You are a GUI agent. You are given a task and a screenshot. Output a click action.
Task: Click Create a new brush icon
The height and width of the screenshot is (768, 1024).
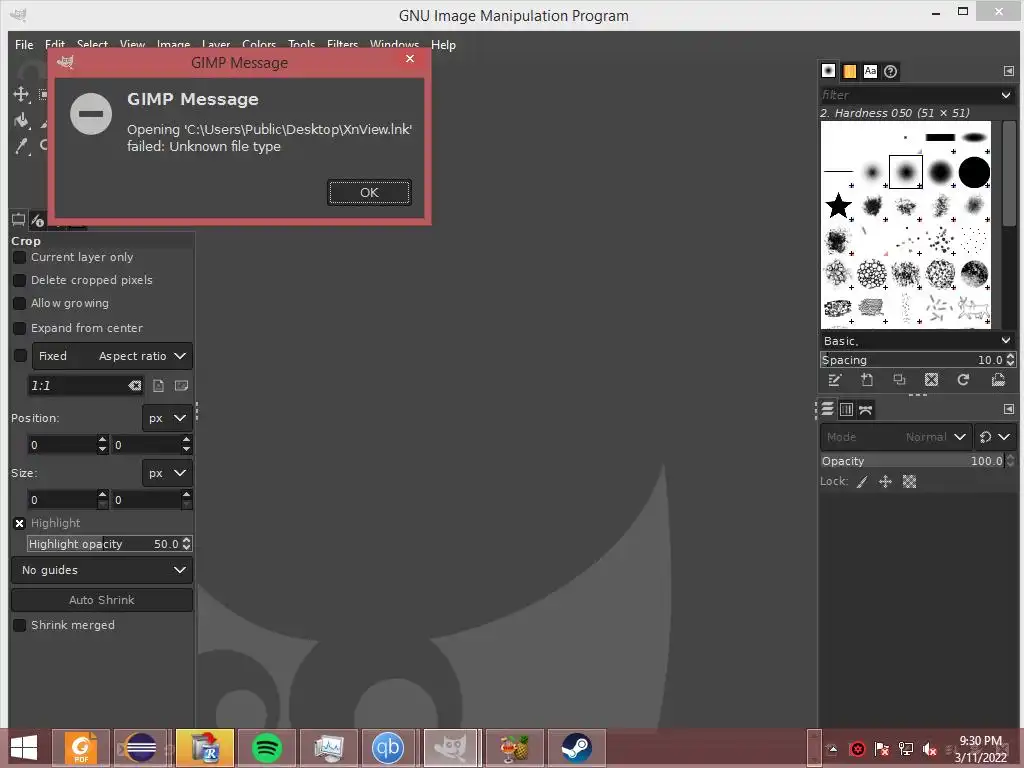click(867, 380)
